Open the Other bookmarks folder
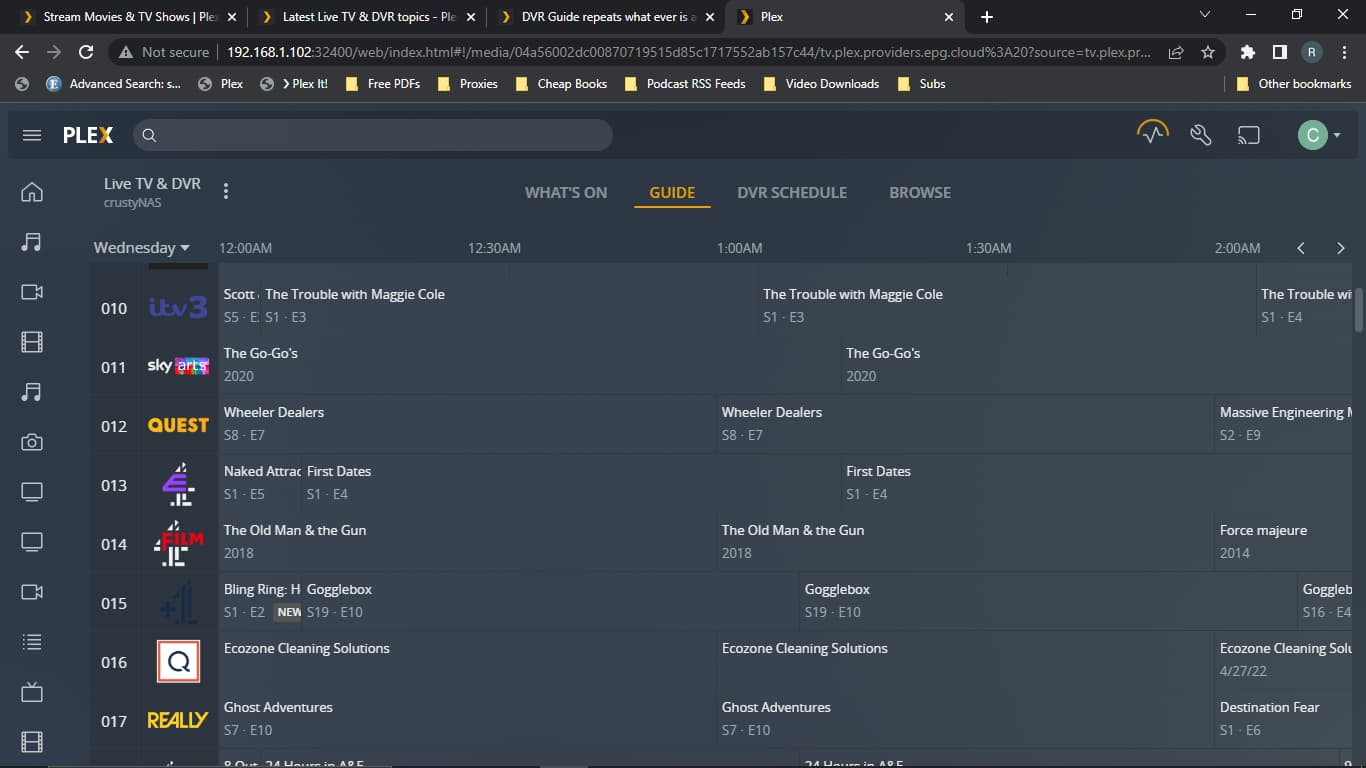Screen dimensions: 1366x768 tap(1294, 84)
